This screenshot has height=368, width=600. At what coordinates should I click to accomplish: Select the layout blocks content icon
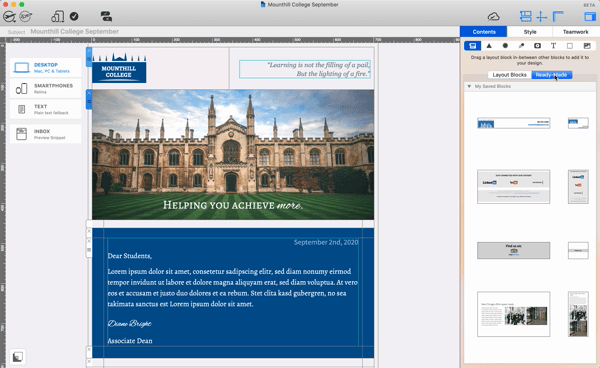473,46
